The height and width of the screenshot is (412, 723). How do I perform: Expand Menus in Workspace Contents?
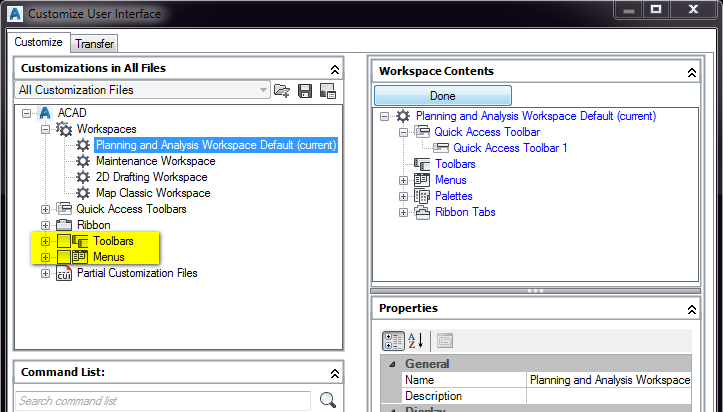point(403,180)
